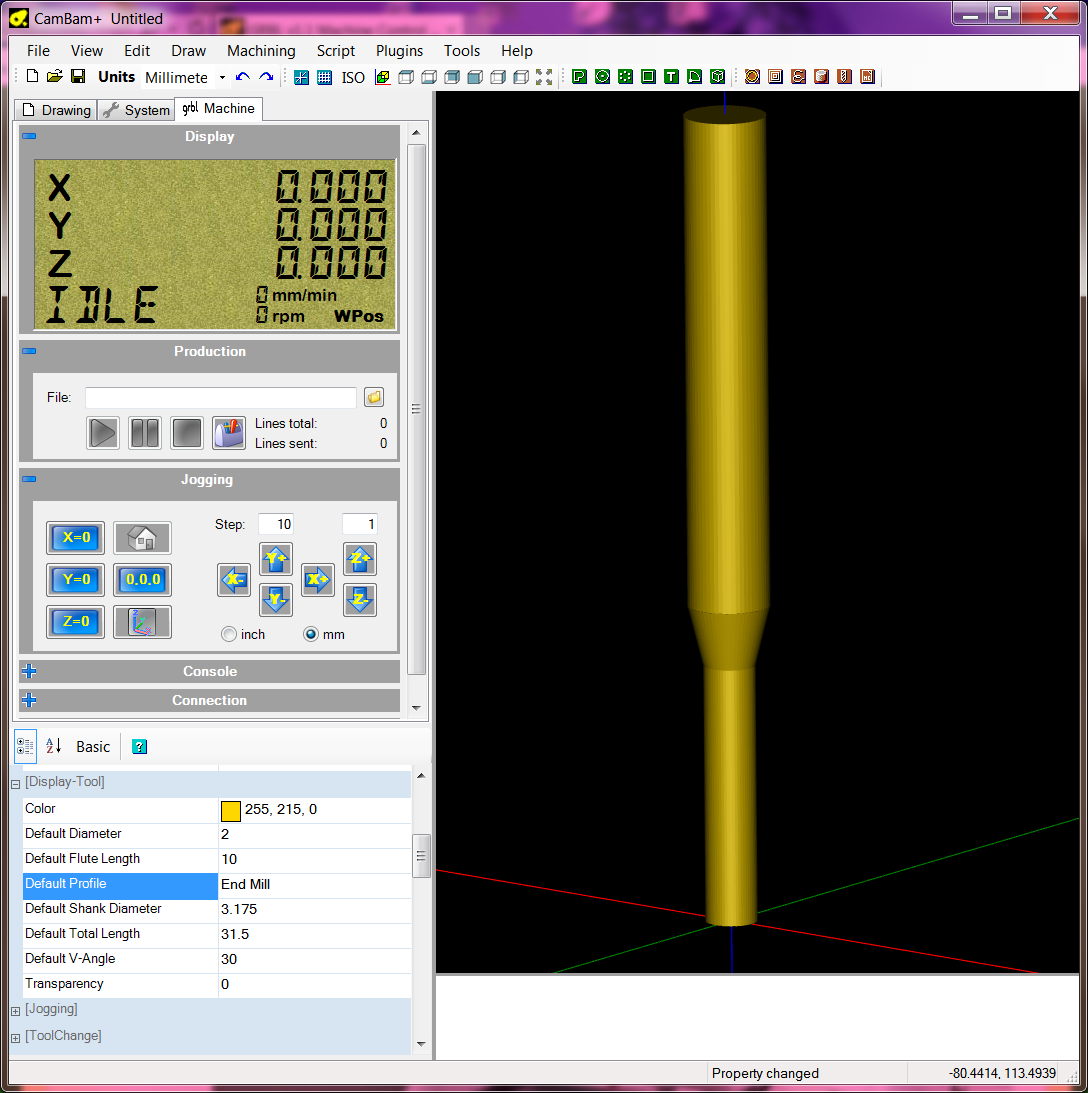Create a new file with the toolbar icon

pyautogui.click(x=32, y=77)
